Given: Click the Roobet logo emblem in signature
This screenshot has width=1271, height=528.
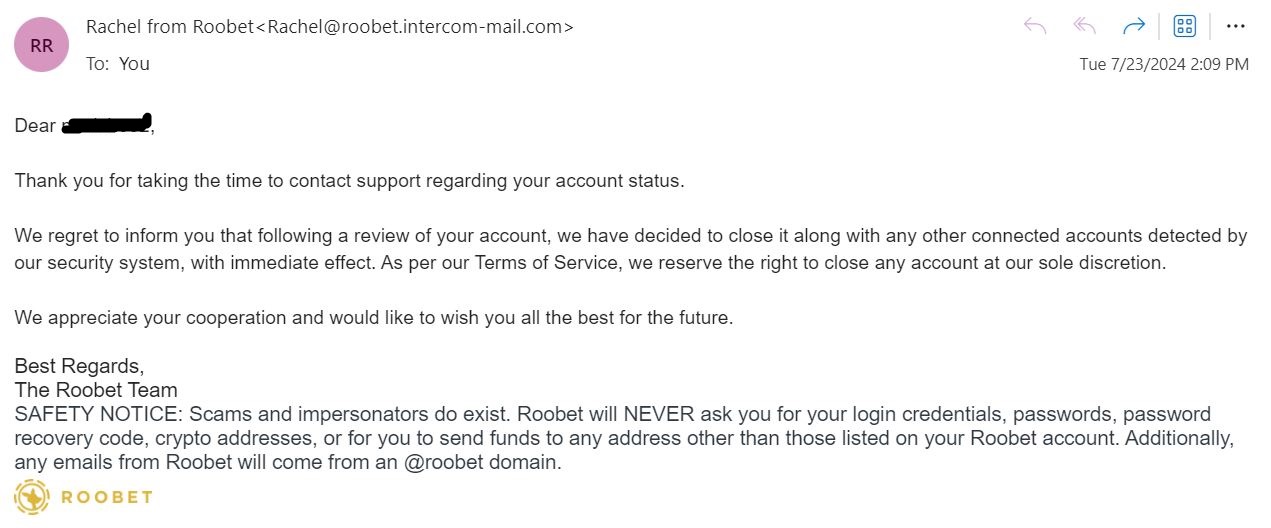Looking at the screenshot, I should pyautogui.click(x=32, y=496).
